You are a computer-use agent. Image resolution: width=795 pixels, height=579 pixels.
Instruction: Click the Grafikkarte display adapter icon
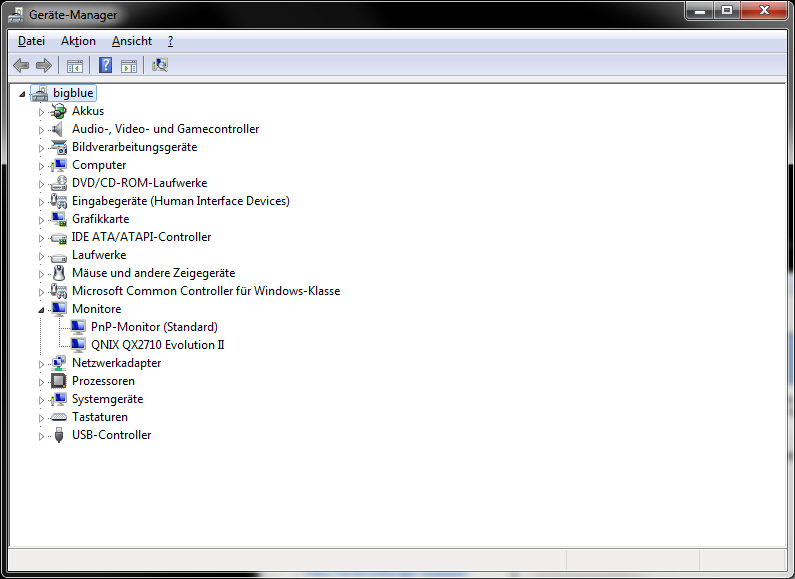coord(59,219)
